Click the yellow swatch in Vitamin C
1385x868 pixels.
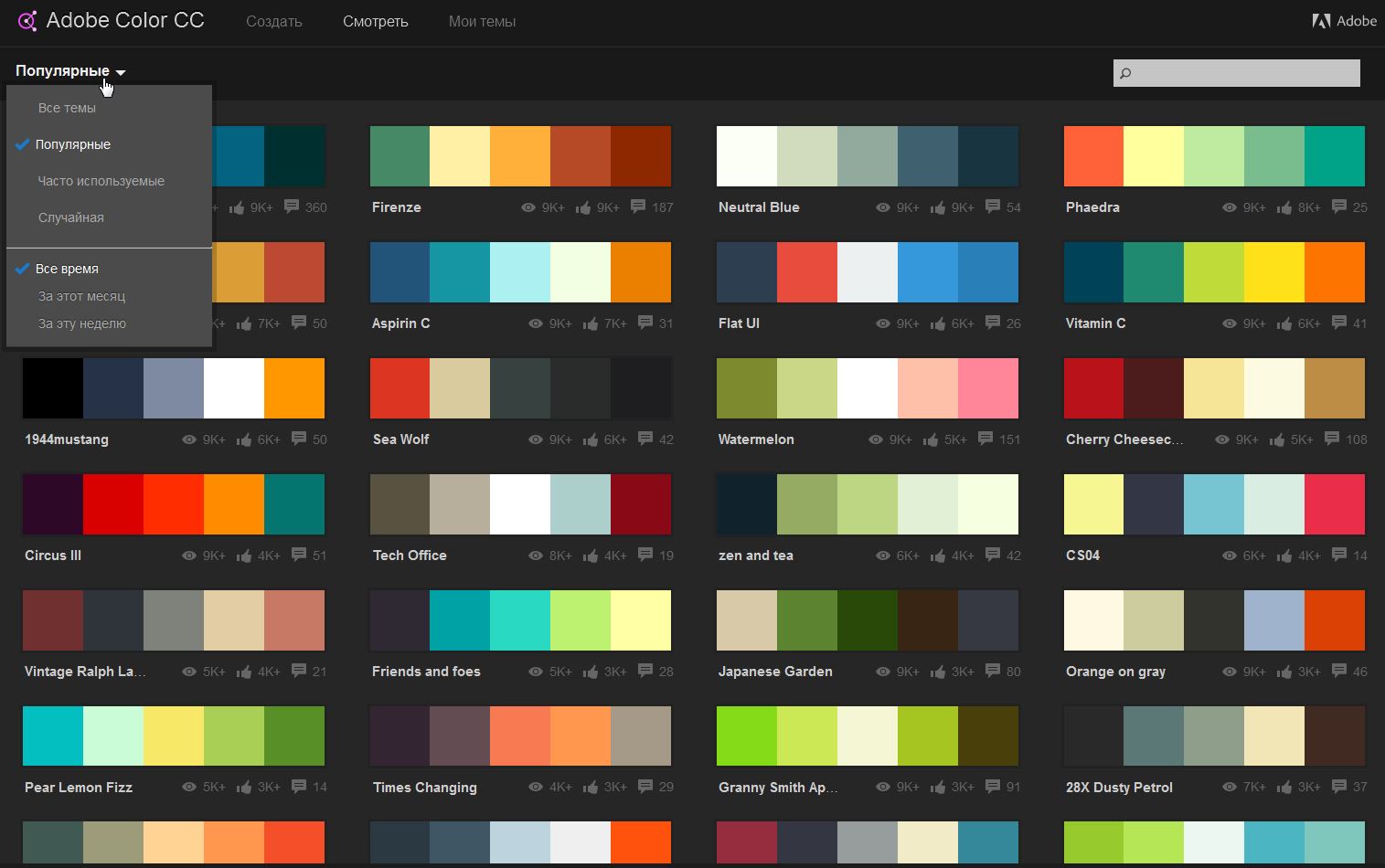tap(1274, 272)
